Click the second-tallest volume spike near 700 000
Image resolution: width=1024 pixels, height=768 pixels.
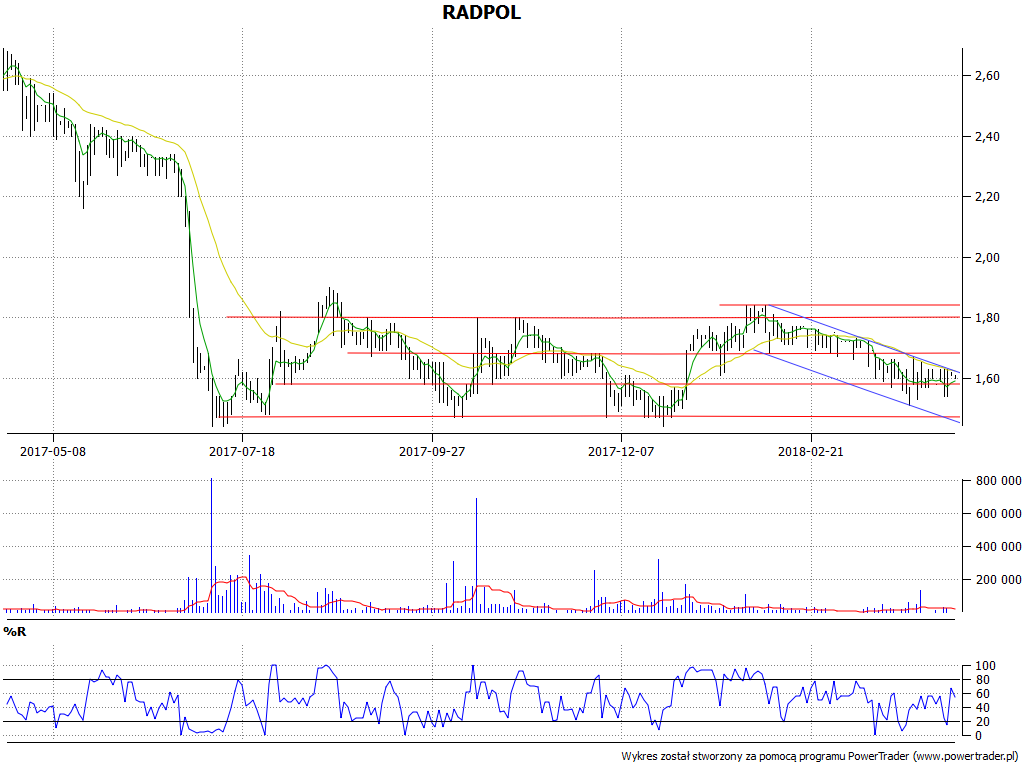pyautogui.click(x=476, y=554)
